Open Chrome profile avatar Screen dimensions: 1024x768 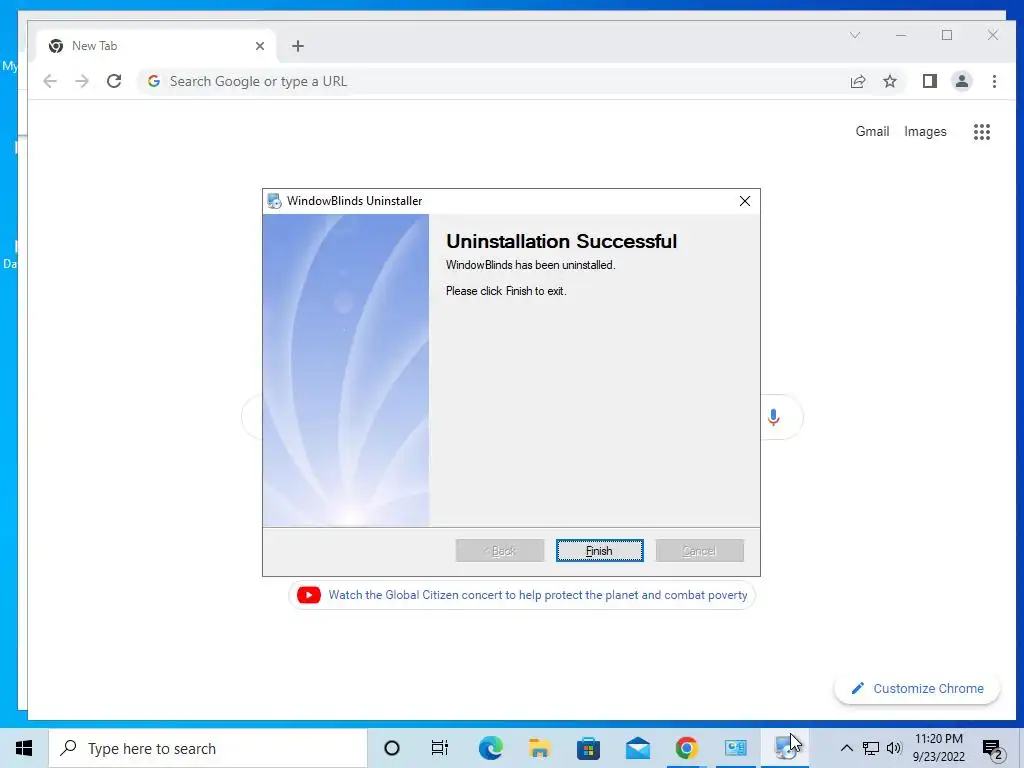(x=962, y=81)
